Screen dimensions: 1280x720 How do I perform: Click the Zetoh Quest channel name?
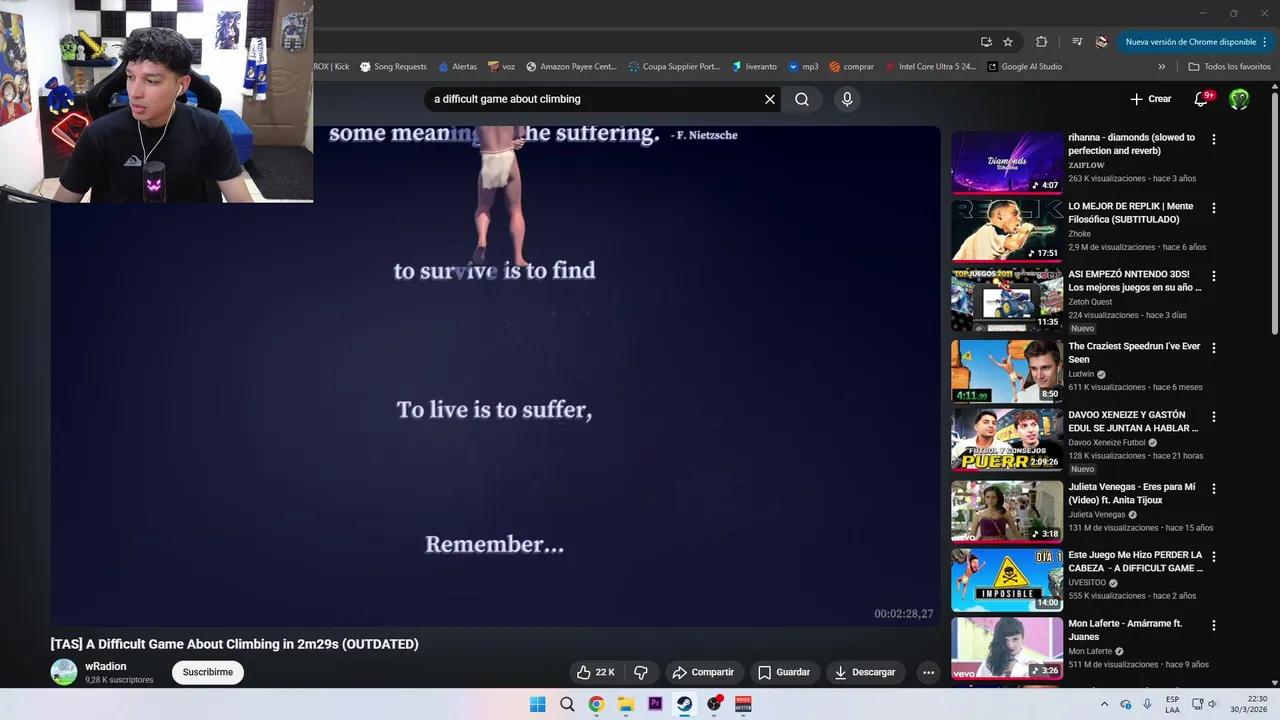[1090, 302]
